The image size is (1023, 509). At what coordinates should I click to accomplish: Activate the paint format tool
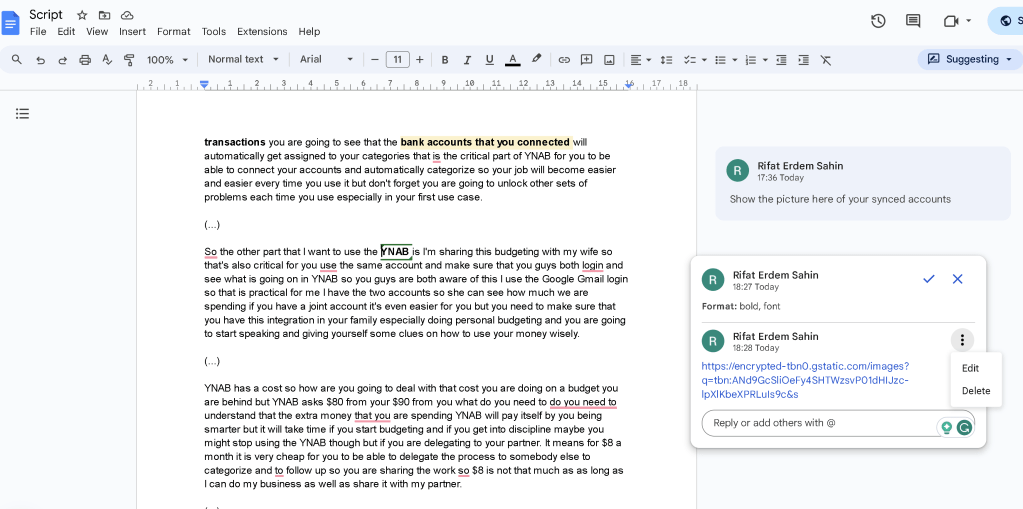[129, 60]
